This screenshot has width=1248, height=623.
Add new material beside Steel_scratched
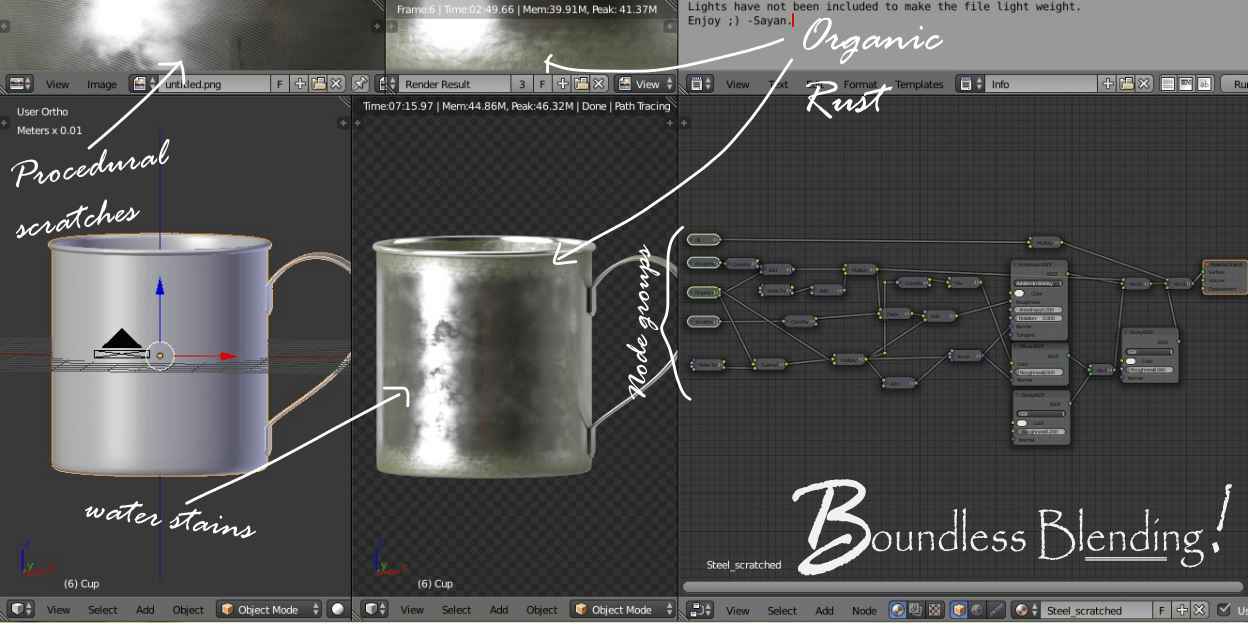click(1182, 609)
